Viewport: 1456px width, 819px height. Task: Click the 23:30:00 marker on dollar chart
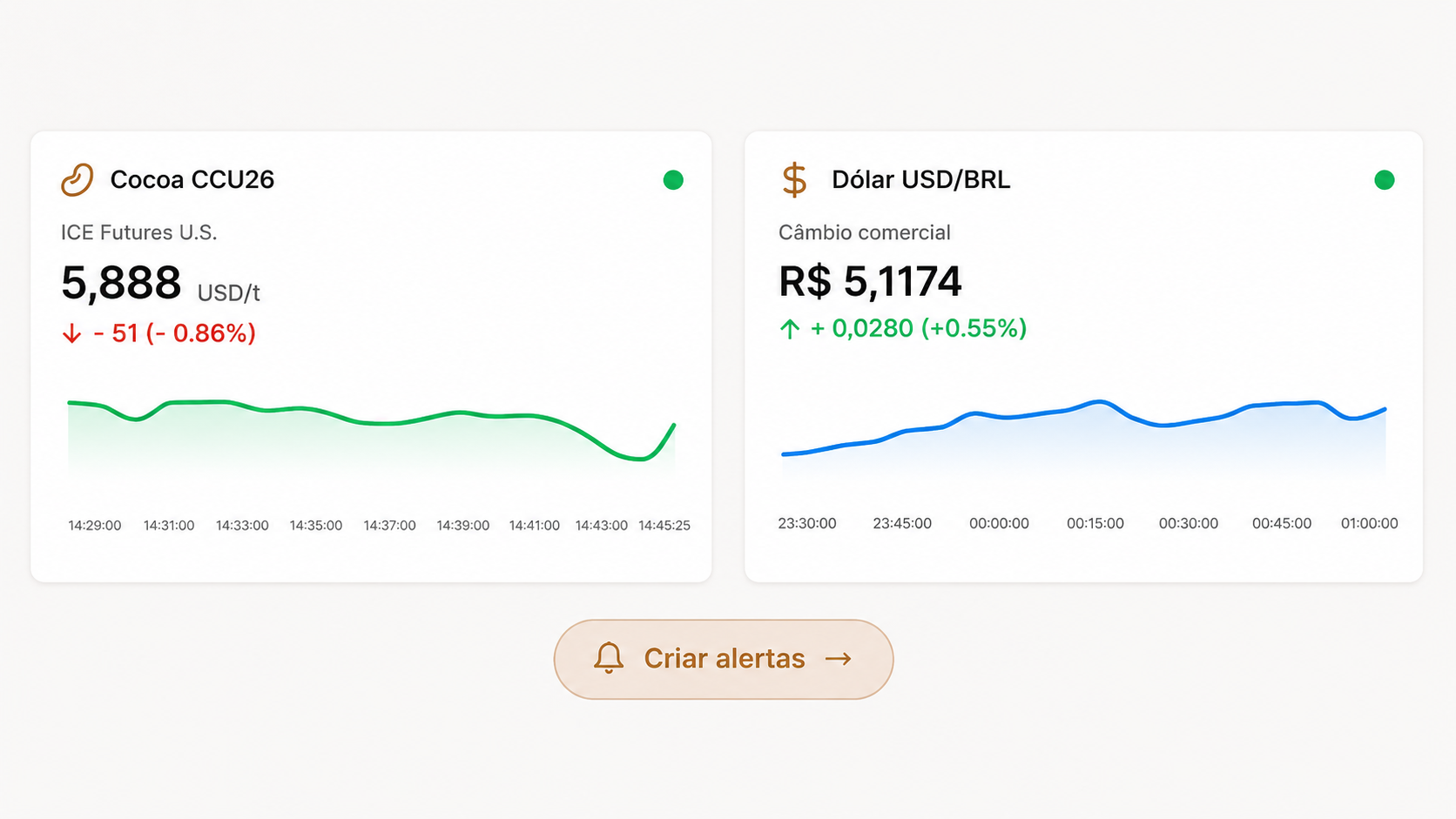[x=807, y=524]
